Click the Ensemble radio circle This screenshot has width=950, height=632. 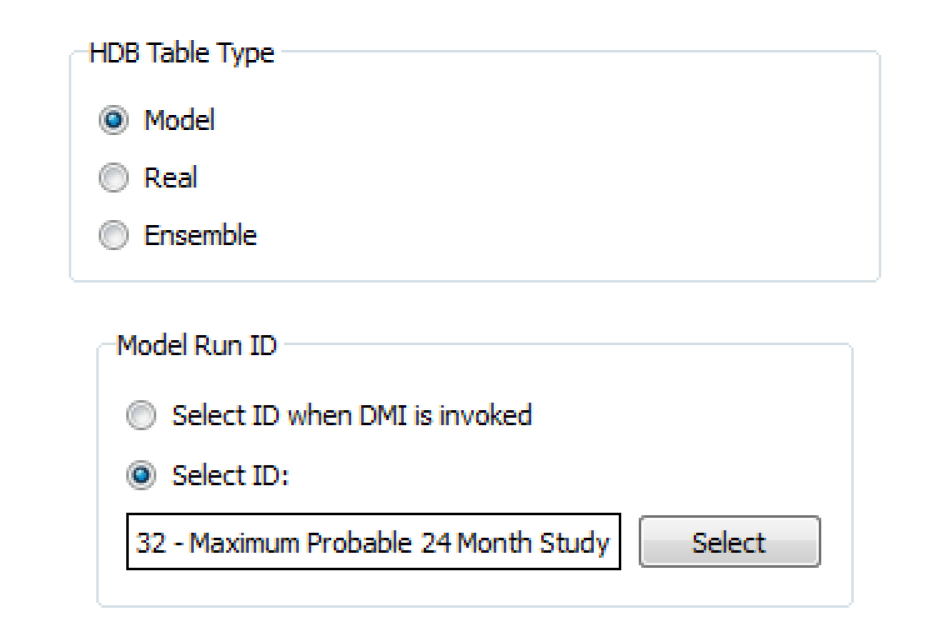tap(114, 235)
